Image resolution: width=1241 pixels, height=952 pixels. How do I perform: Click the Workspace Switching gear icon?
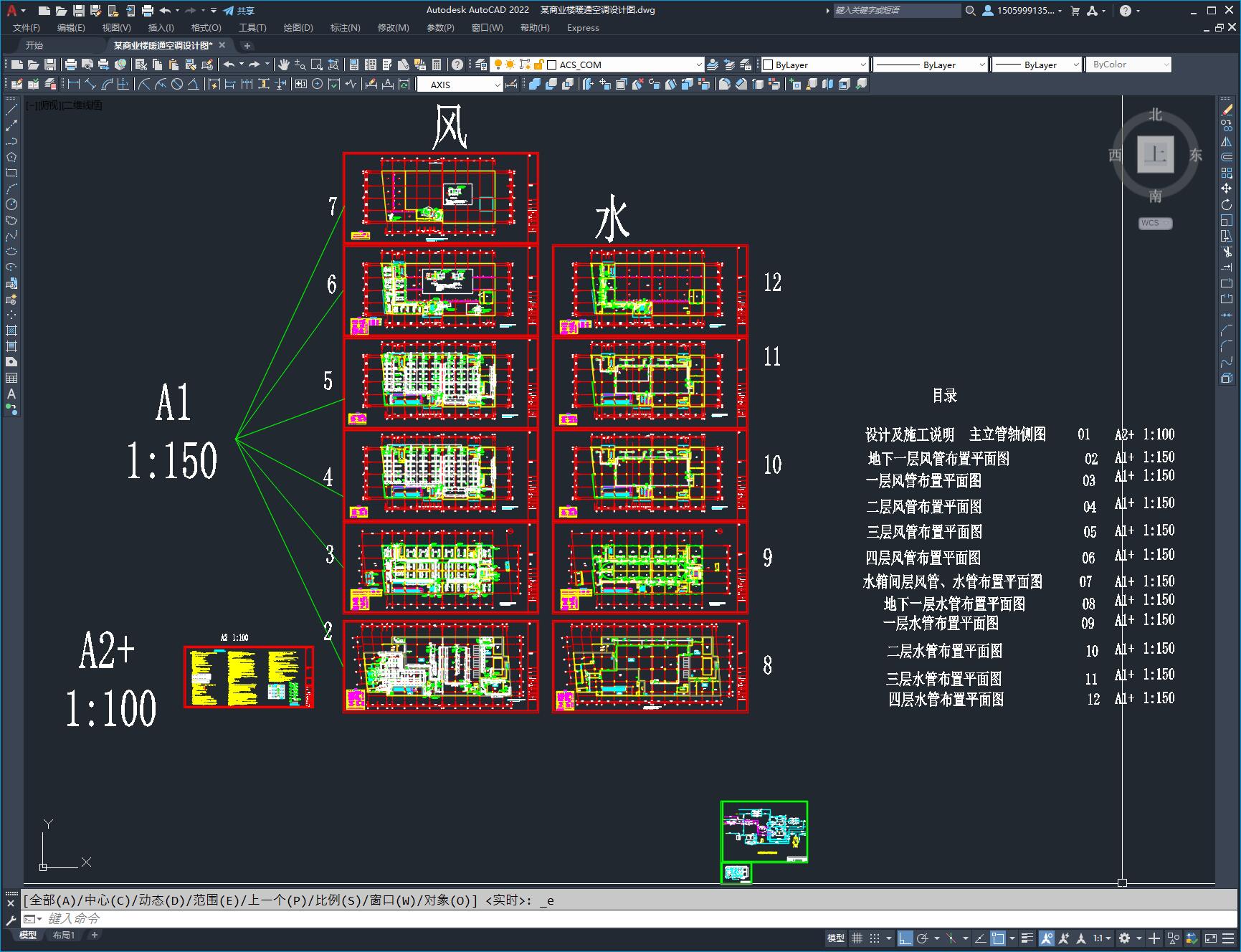[x=1124, y=938]
